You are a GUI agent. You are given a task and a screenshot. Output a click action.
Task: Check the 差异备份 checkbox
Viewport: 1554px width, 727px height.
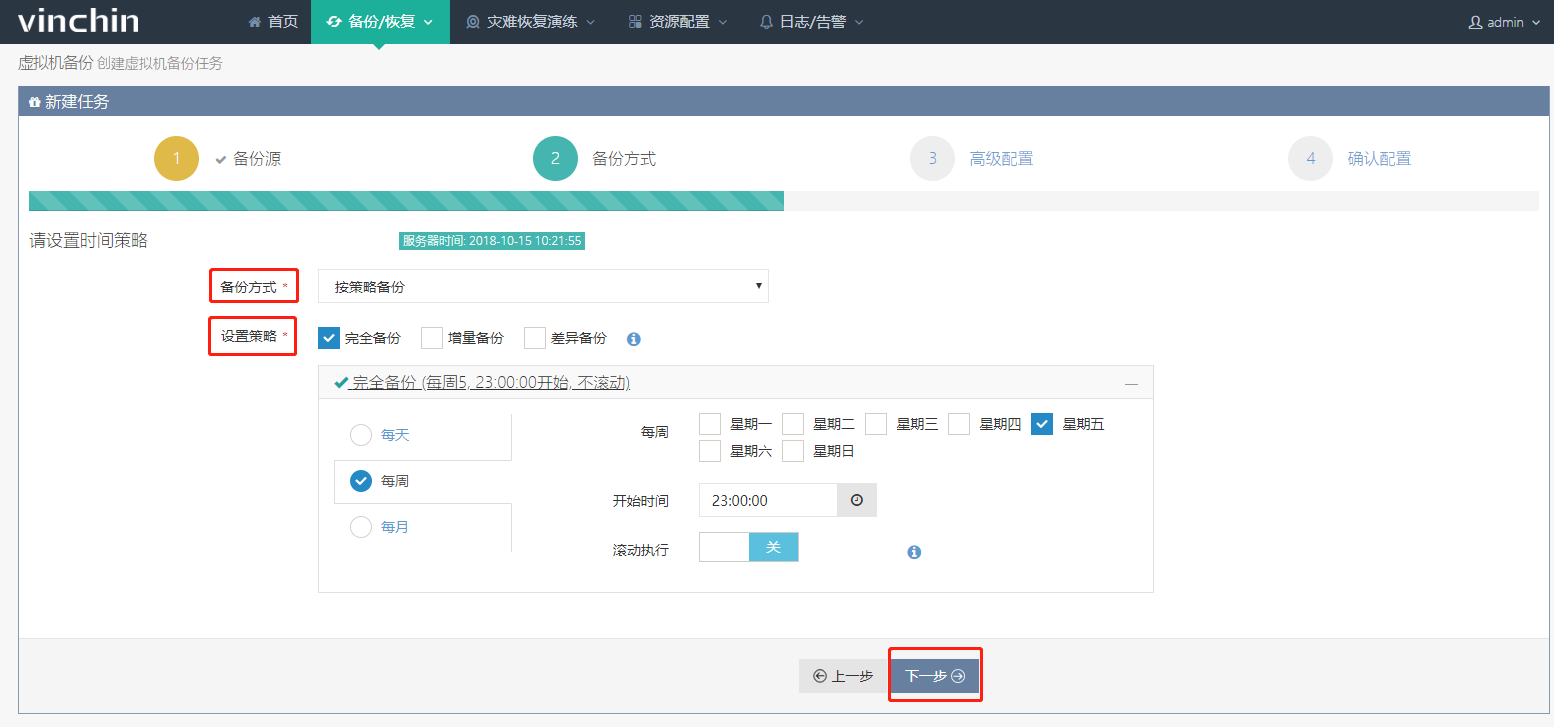click(x=535, y=338)
